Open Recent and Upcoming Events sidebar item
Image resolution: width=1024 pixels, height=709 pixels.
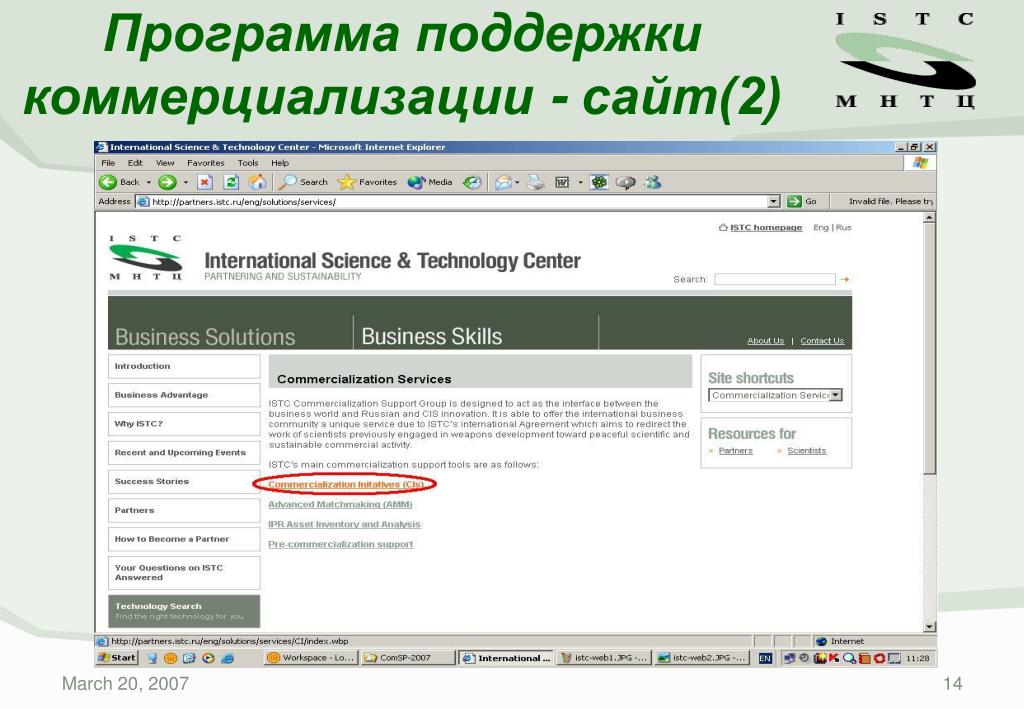(184, 452)
